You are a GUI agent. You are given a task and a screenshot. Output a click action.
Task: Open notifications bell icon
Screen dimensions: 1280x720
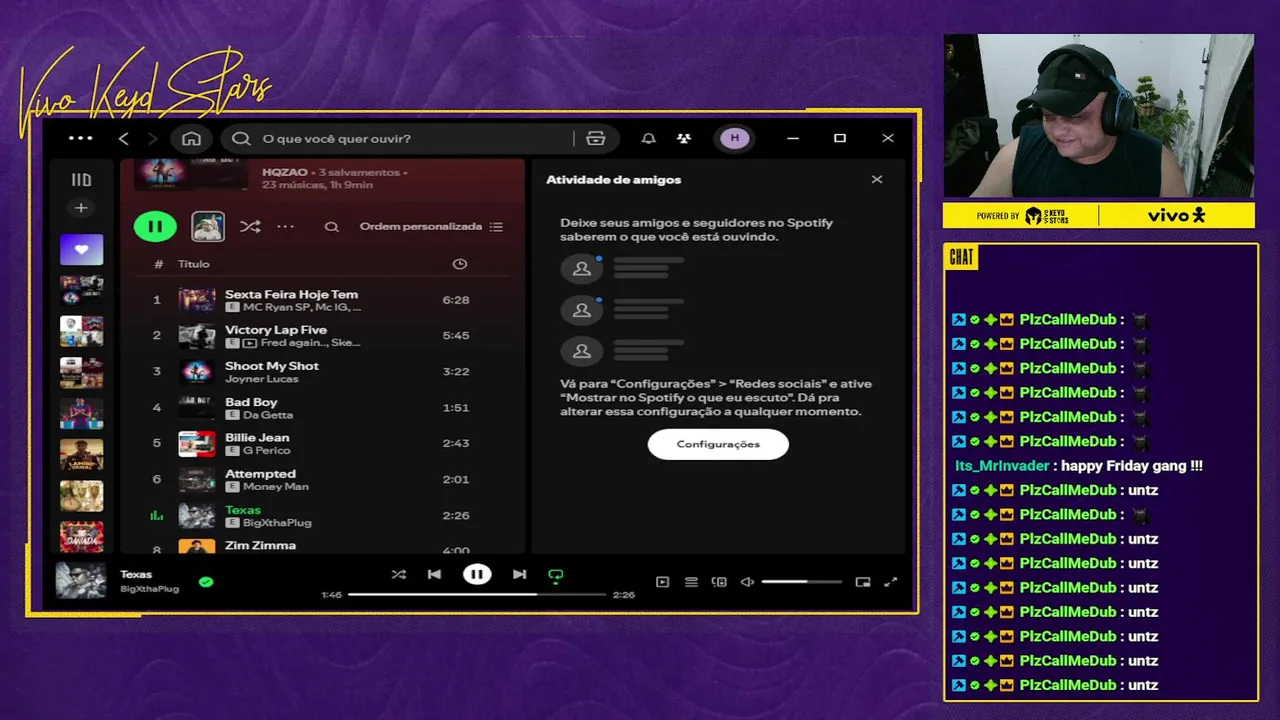648,138
